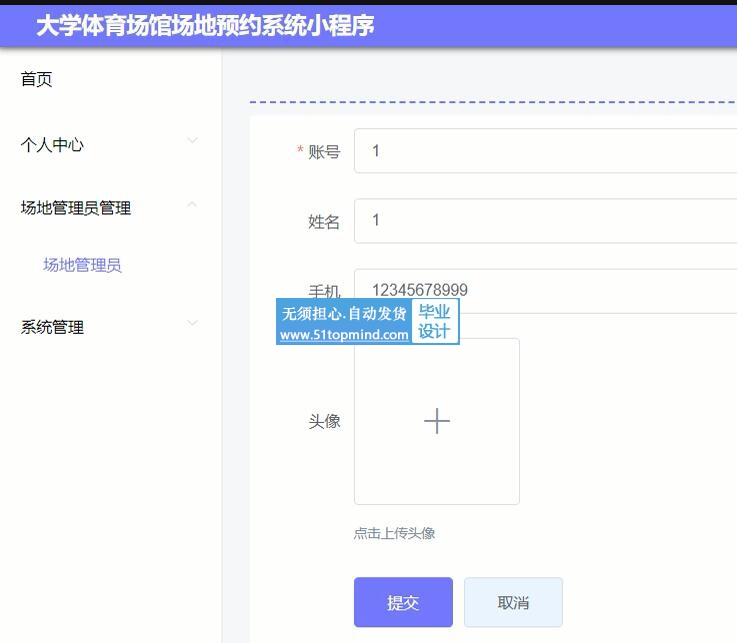The image size is (737, 643).
Task: Click the system title 大学体育场馆场地预约系统小程序
Action: (205, 25)
